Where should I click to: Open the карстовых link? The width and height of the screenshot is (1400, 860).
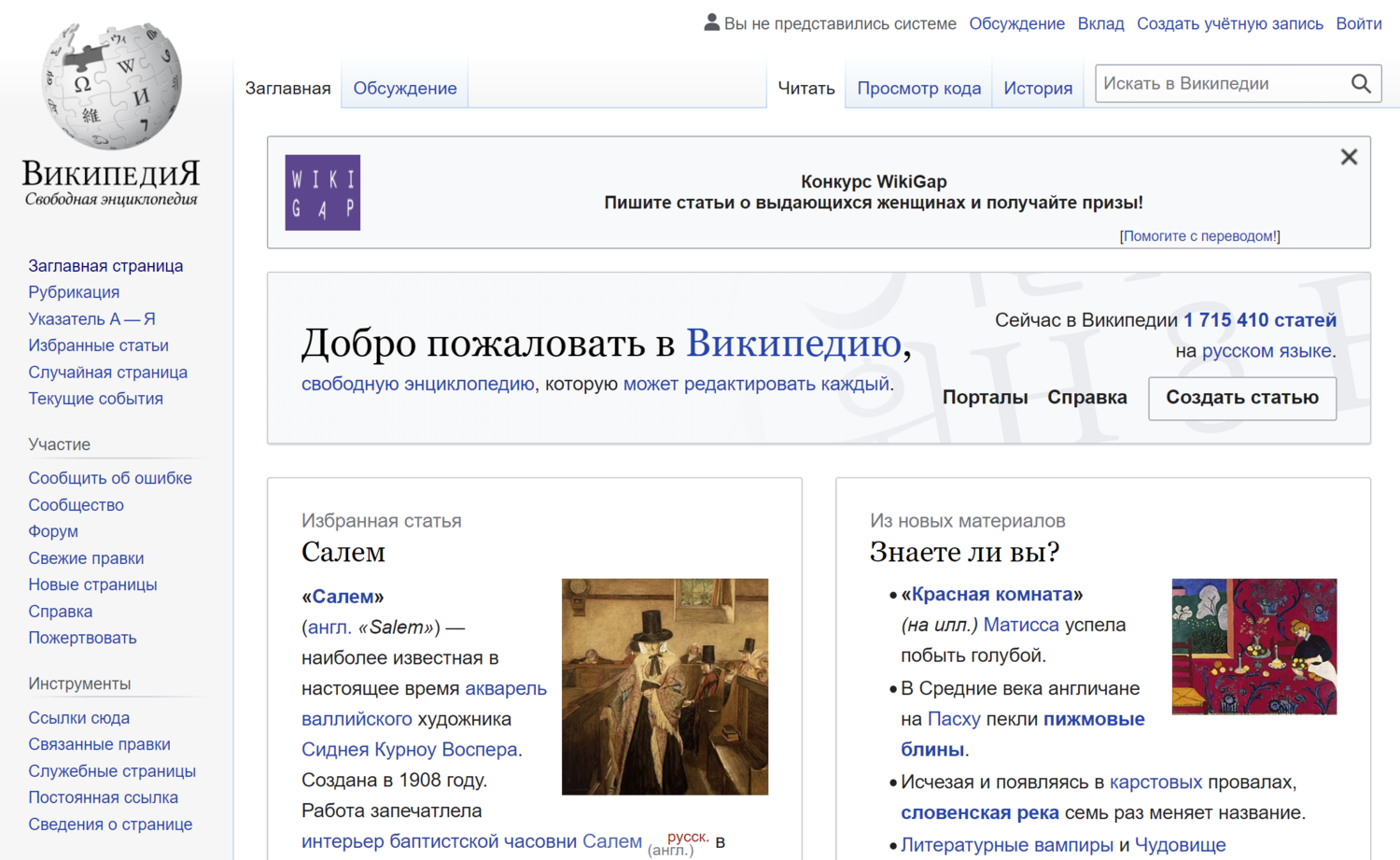[x=1155, y=782]
